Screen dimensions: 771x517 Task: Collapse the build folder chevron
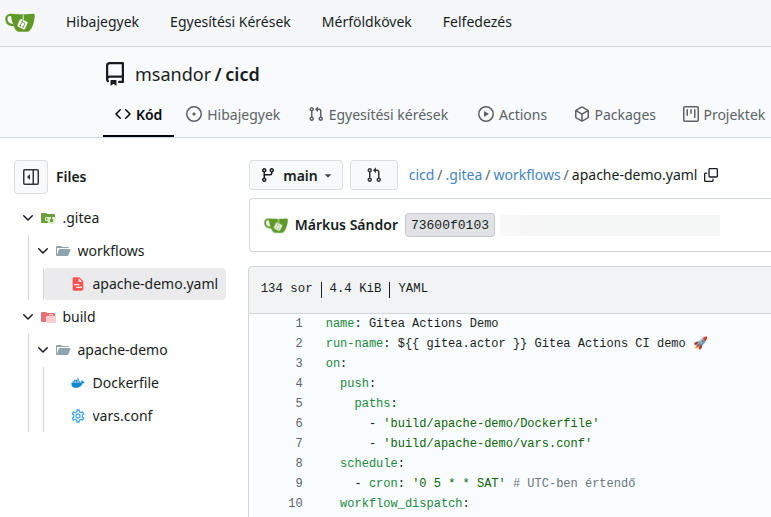click(28, 317)
